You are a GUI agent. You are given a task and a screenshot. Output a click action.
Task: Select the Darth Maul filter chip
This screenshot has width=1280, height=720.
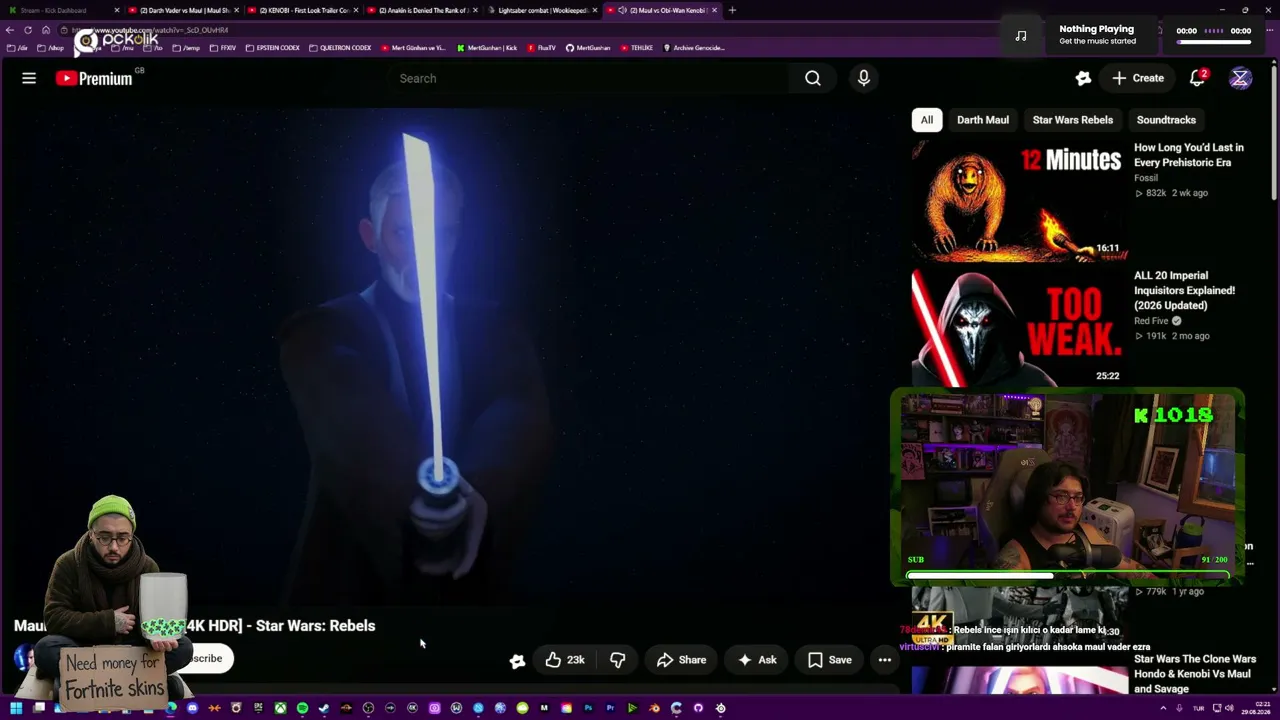pyautogui.click(x=983, y=120)
